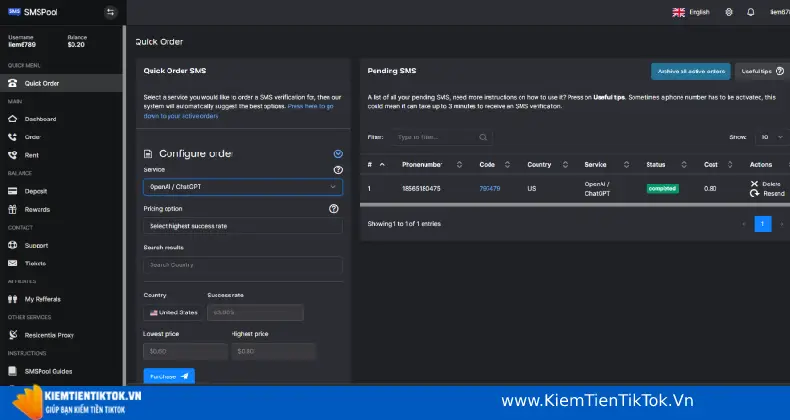This screenshot has width=790, height=420.
Task: Delete the order in row 1
Action: 765,184
